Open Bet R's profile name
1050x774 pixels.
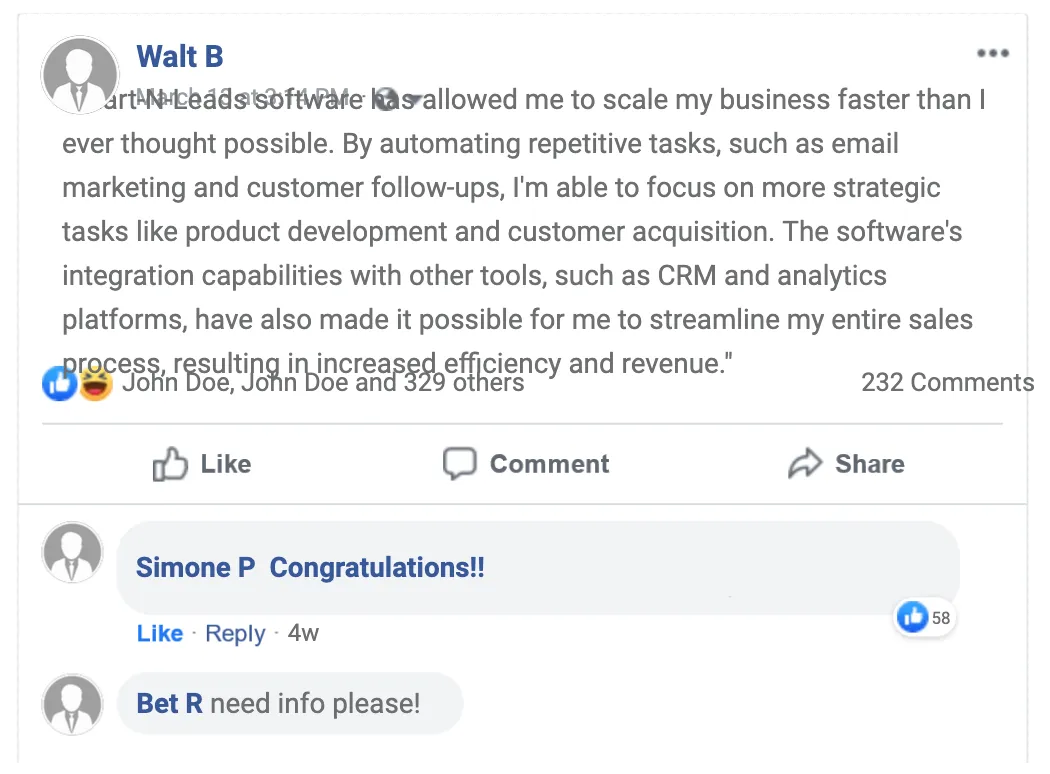[x=169, y=704]
